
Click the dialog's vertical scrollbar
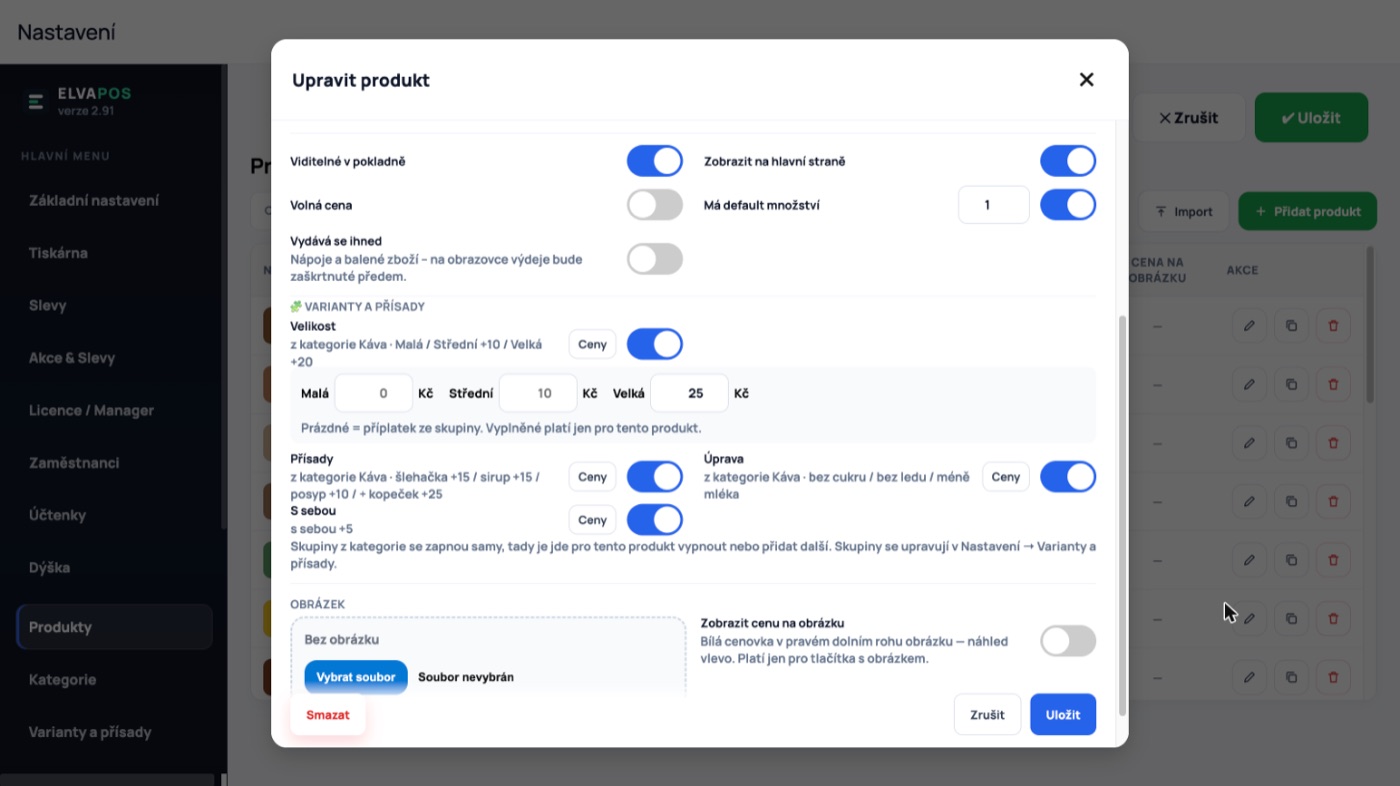[1122, 515]
